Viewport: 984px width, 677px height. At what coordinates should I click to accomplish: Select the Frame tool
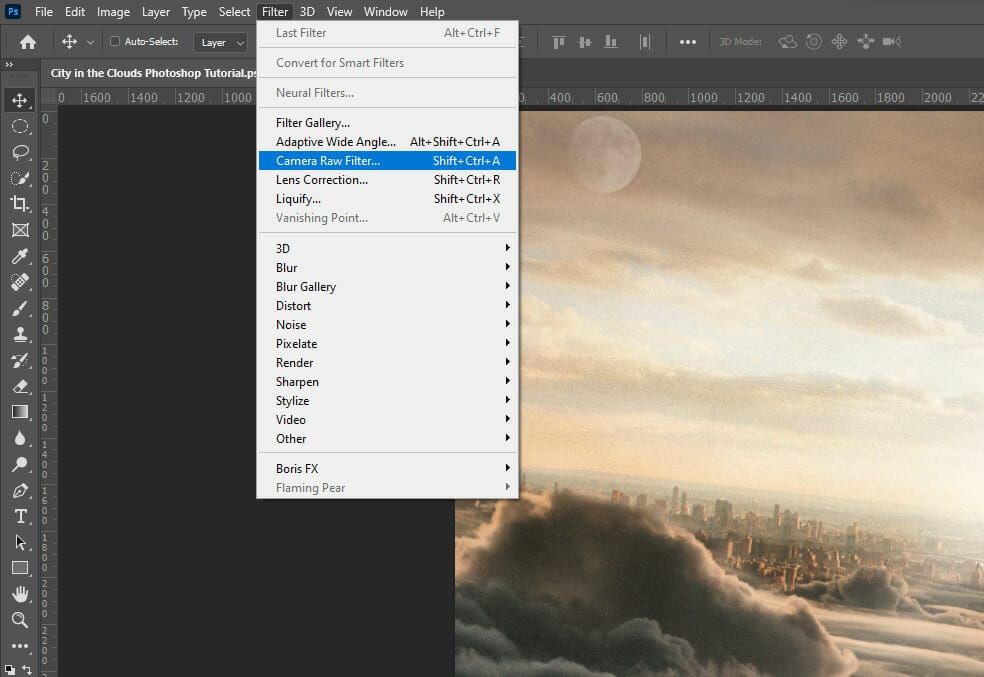19,230
